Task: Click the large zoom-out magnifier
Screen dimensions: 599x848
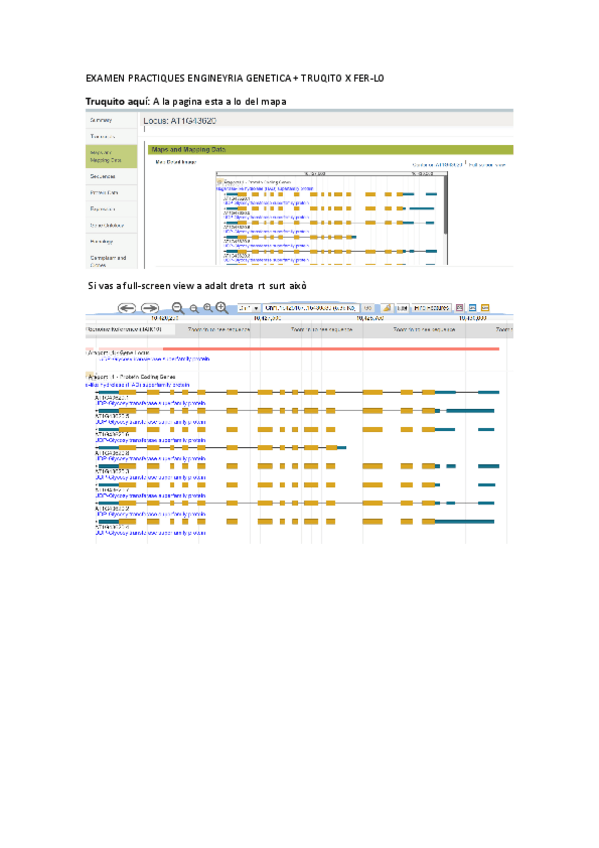Action: [x=177, y=308]
